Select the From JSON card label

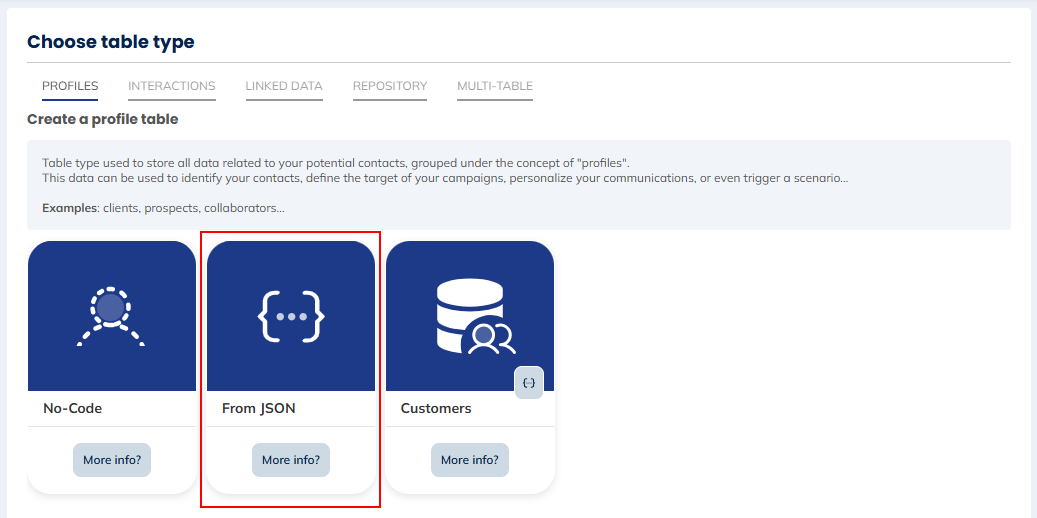259,408
